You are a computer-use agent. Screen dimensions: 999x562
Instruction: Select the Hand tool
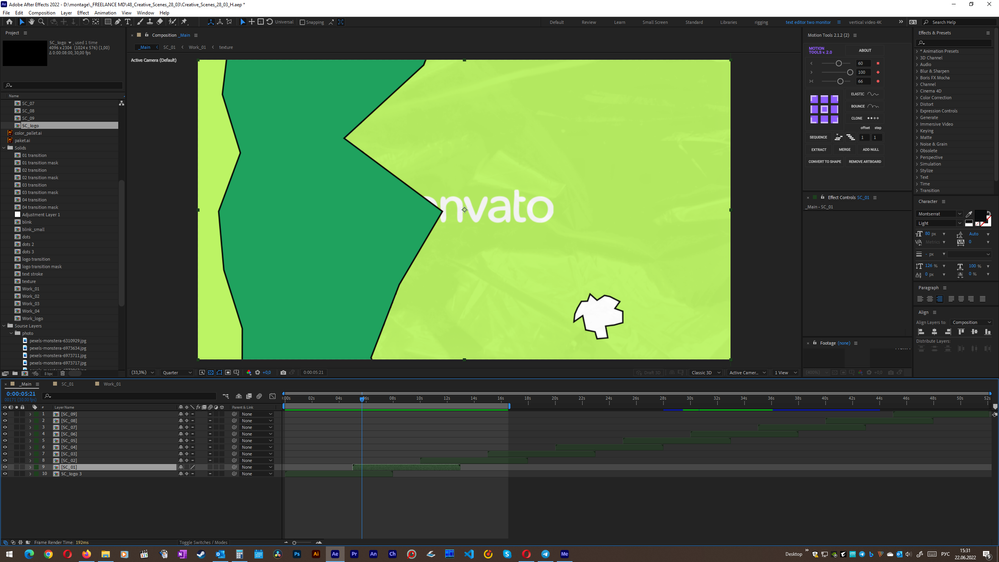click(31, 22)
